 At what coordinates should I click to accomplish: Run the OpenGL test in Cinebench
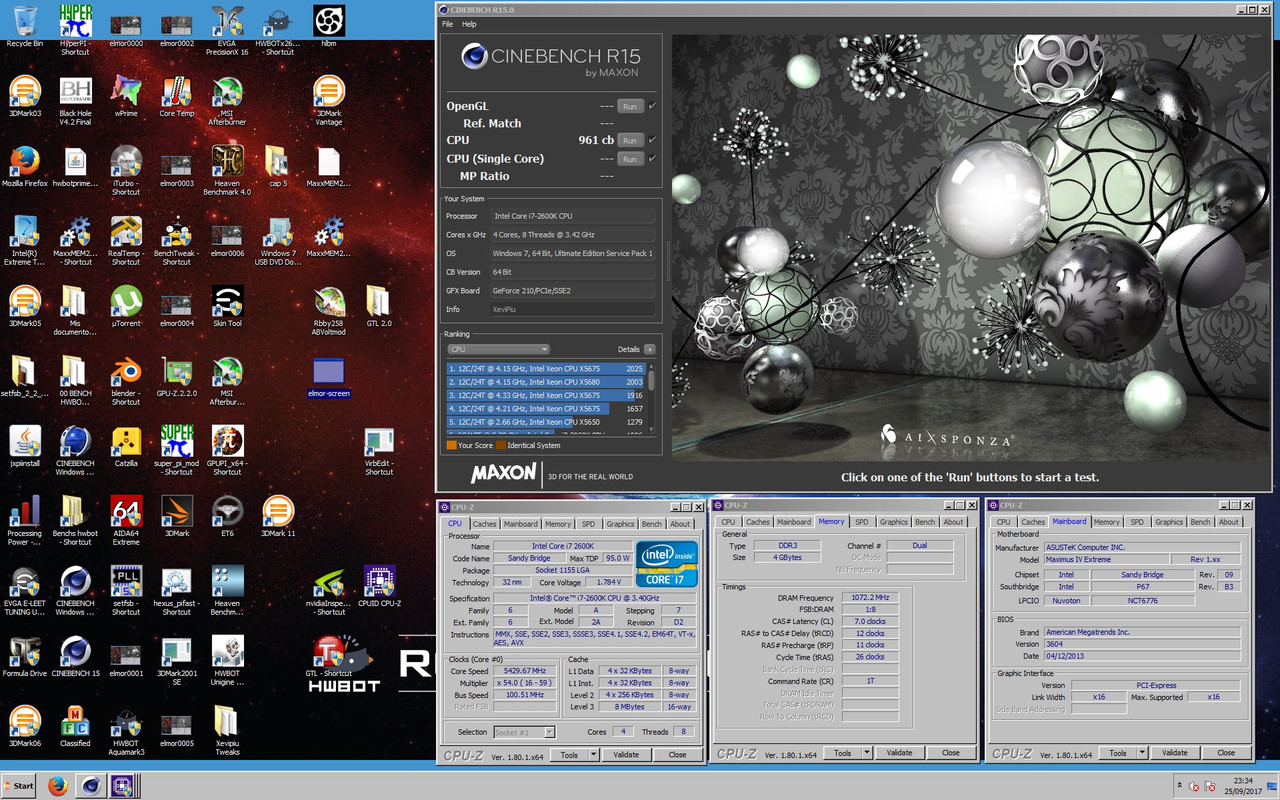[629, 106]
